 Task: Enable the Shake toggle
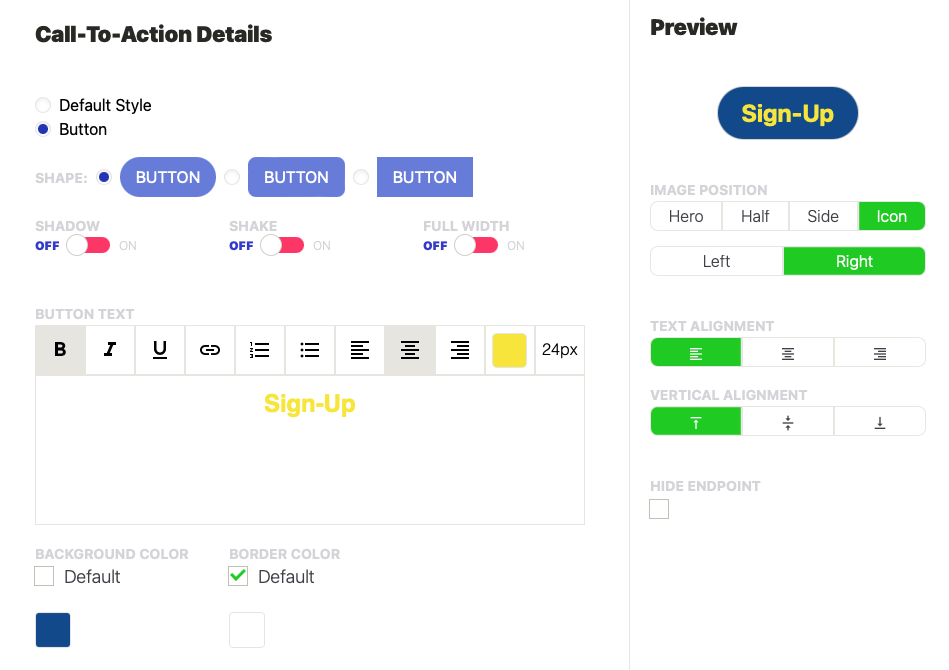pyautogui.click(x=282, y=245)
